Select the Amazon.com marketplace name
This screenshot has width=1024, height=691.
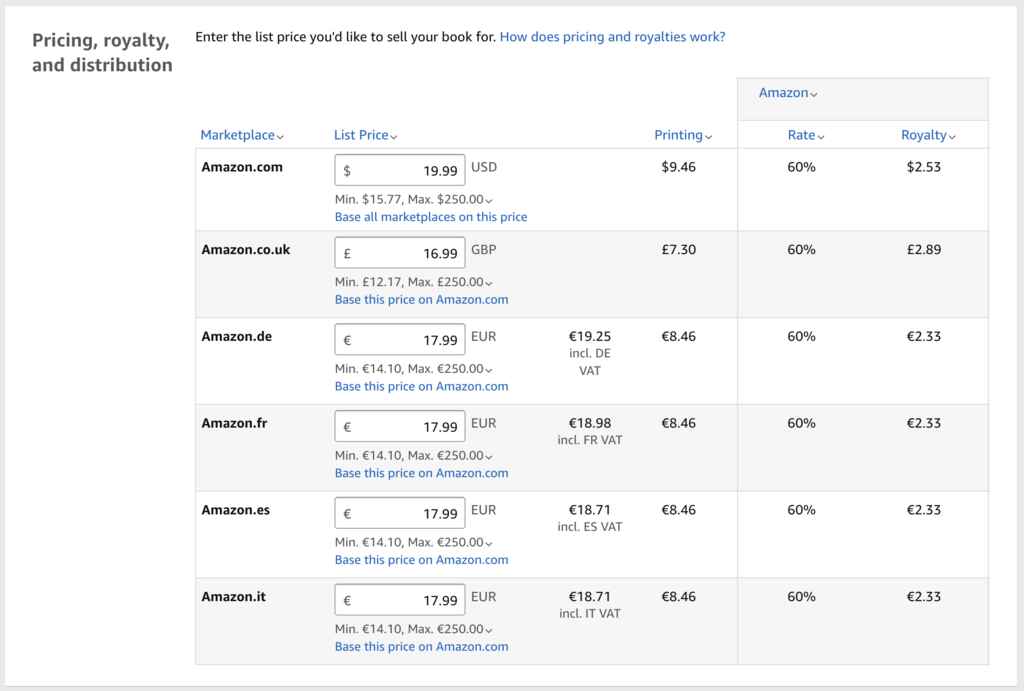click(242, 167)
